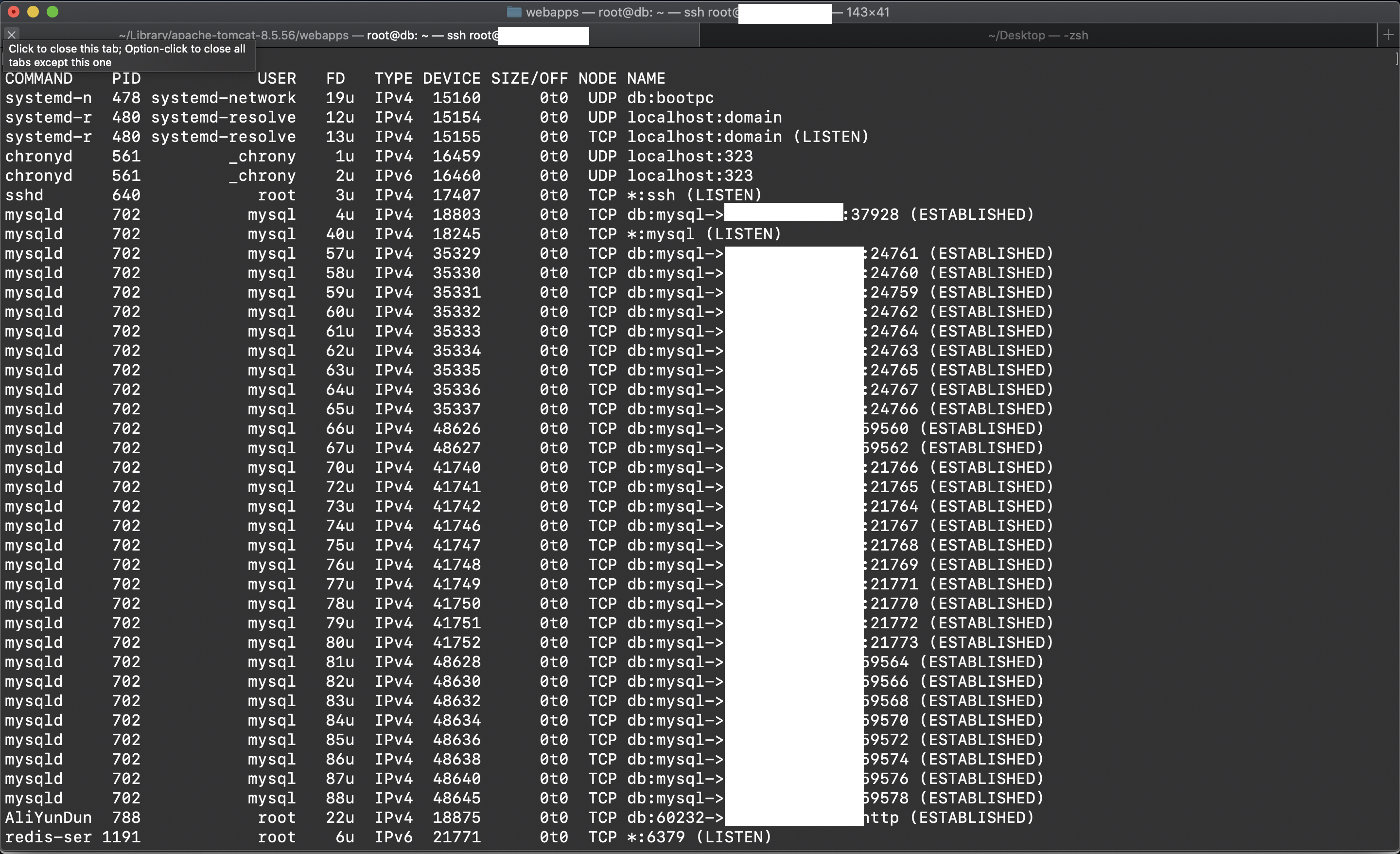The image size is (1400, 854).
Task: Click '59578 (ESTABLISHED)' text
Action: coord(953,798)
